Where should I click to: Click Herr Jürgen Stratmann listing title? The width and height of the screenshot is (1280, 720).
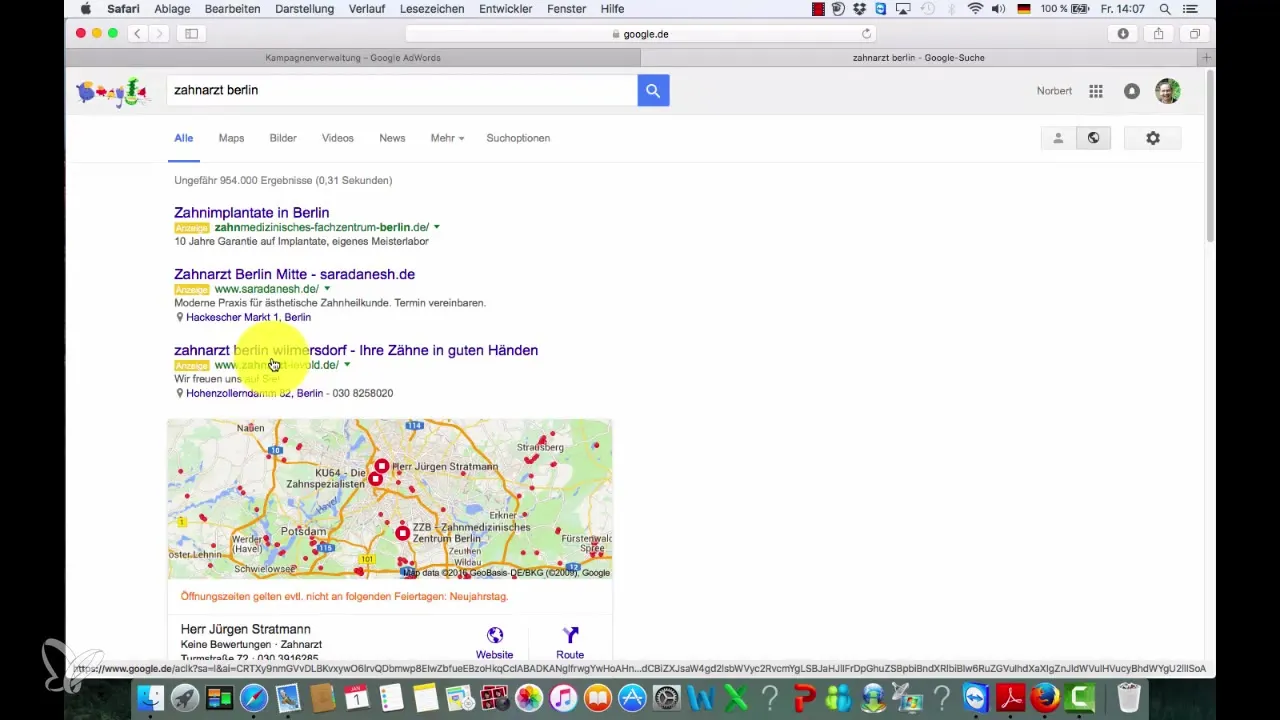pos(245,630)
